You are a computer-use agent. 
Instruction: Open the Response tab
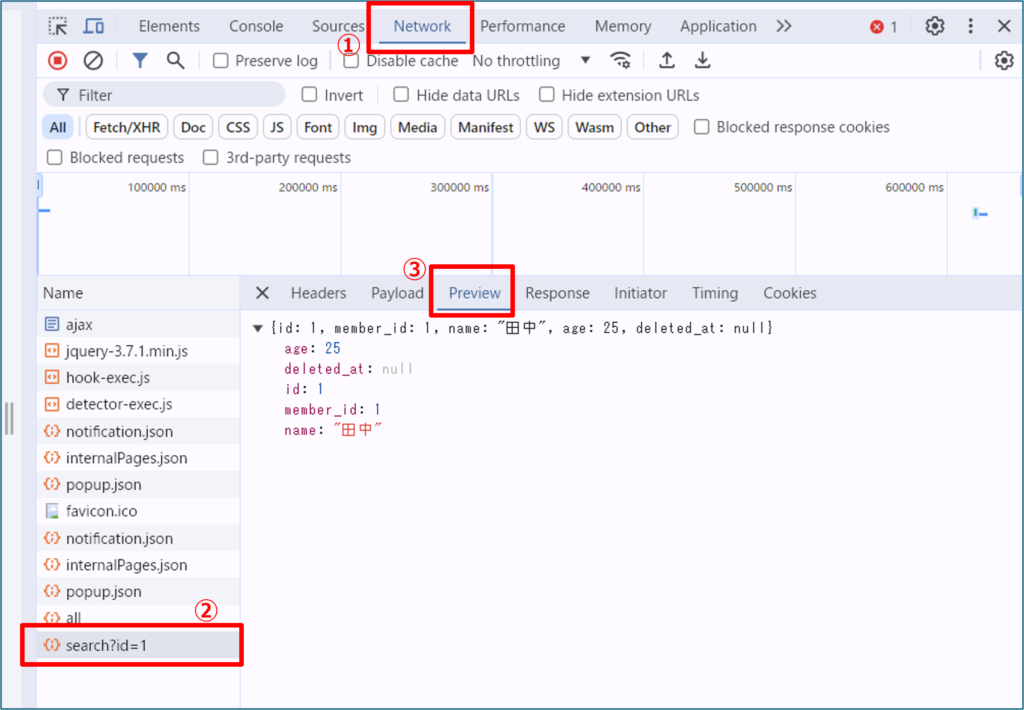click(x=557, y=293)
